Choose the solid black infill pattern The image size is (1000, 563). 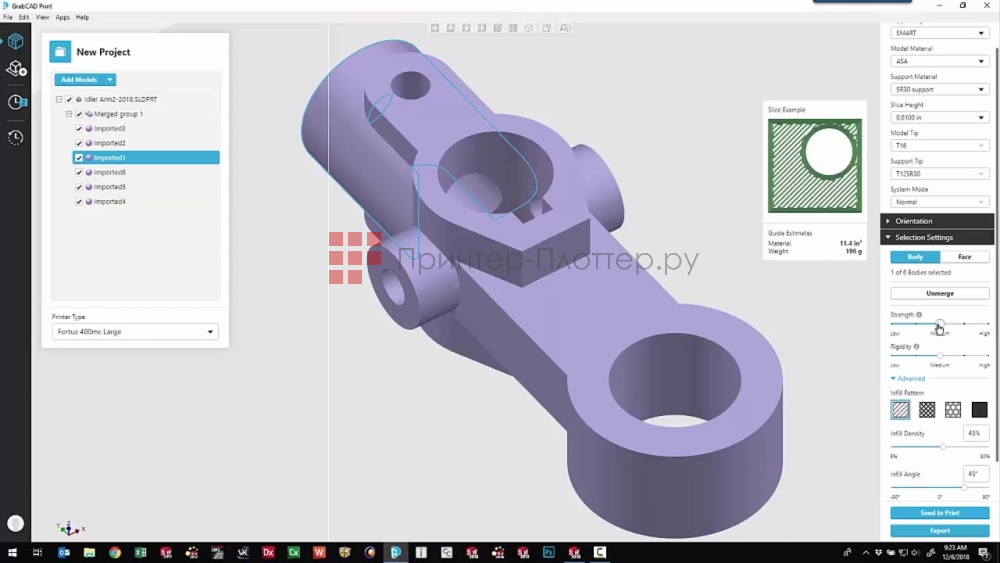(979, 409)
